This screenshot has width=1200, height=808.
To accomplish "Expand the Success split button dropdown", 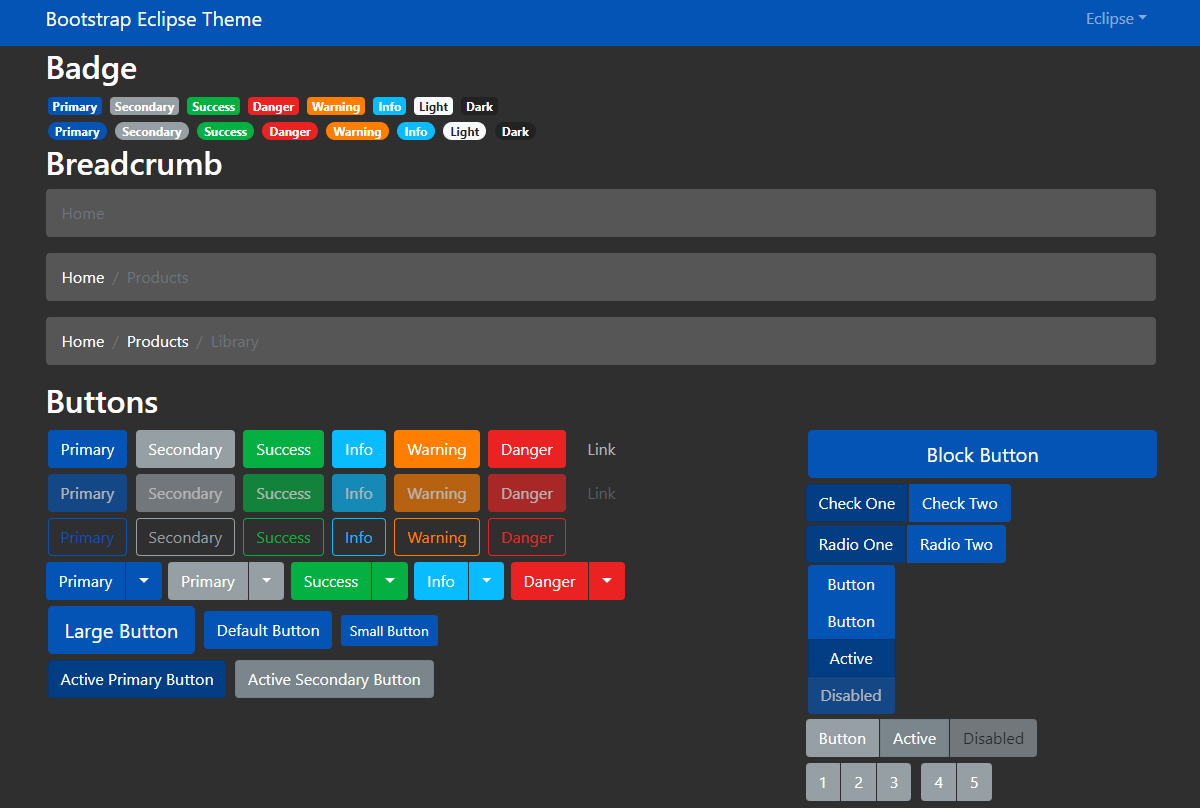I will [390, 581].
